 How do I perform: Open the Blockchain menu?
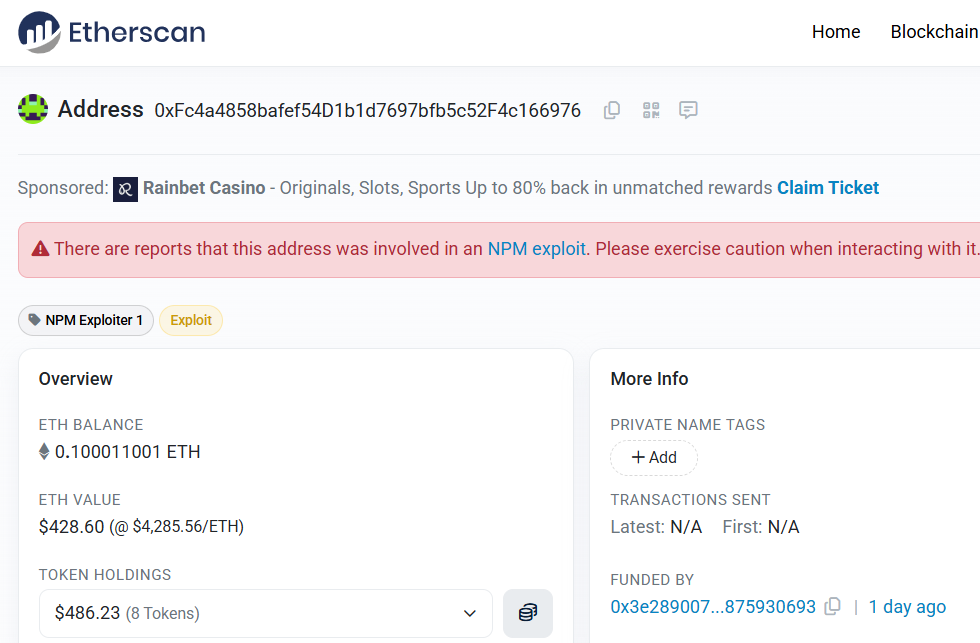(x=934, y=32)
